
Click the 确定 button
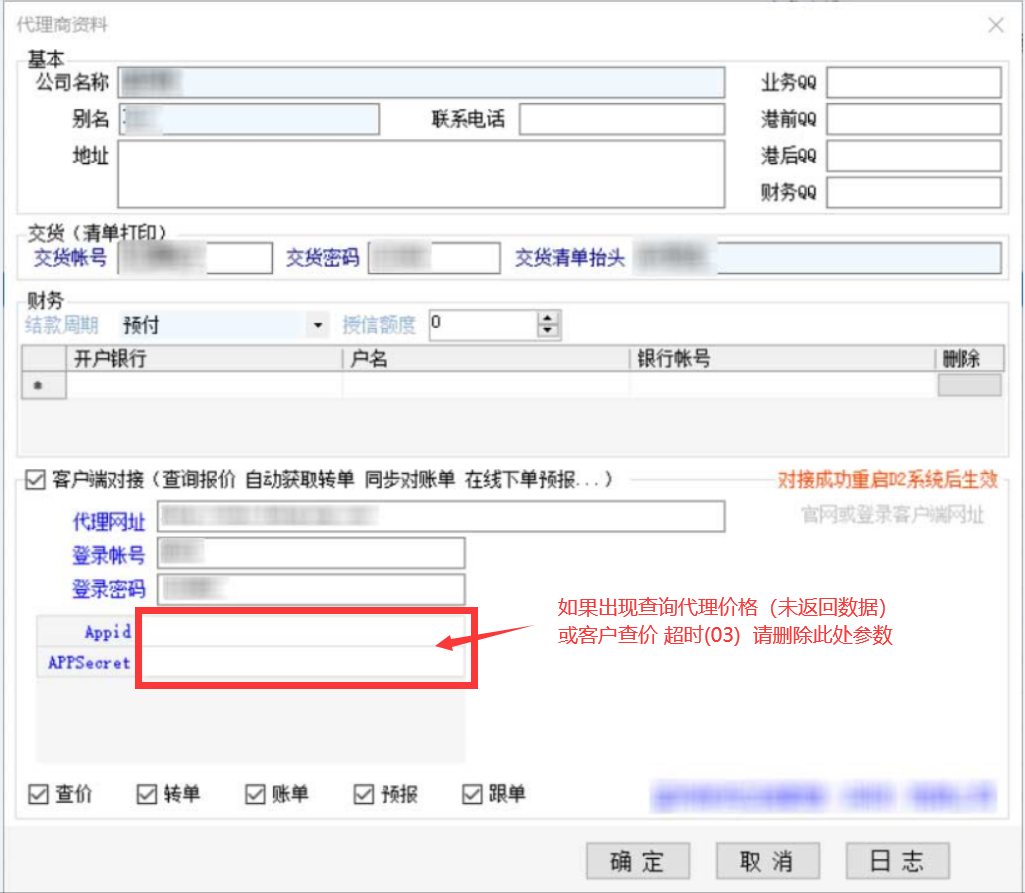637,861
